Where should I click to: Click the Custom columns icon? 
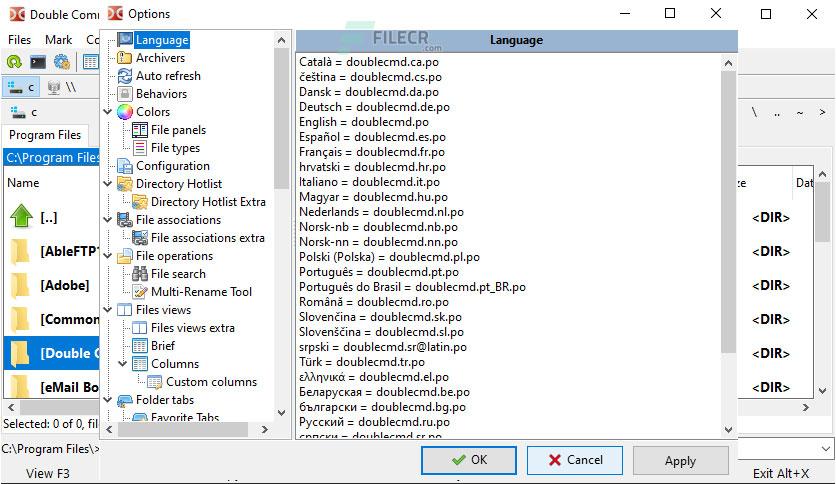[x=155, y=382]
